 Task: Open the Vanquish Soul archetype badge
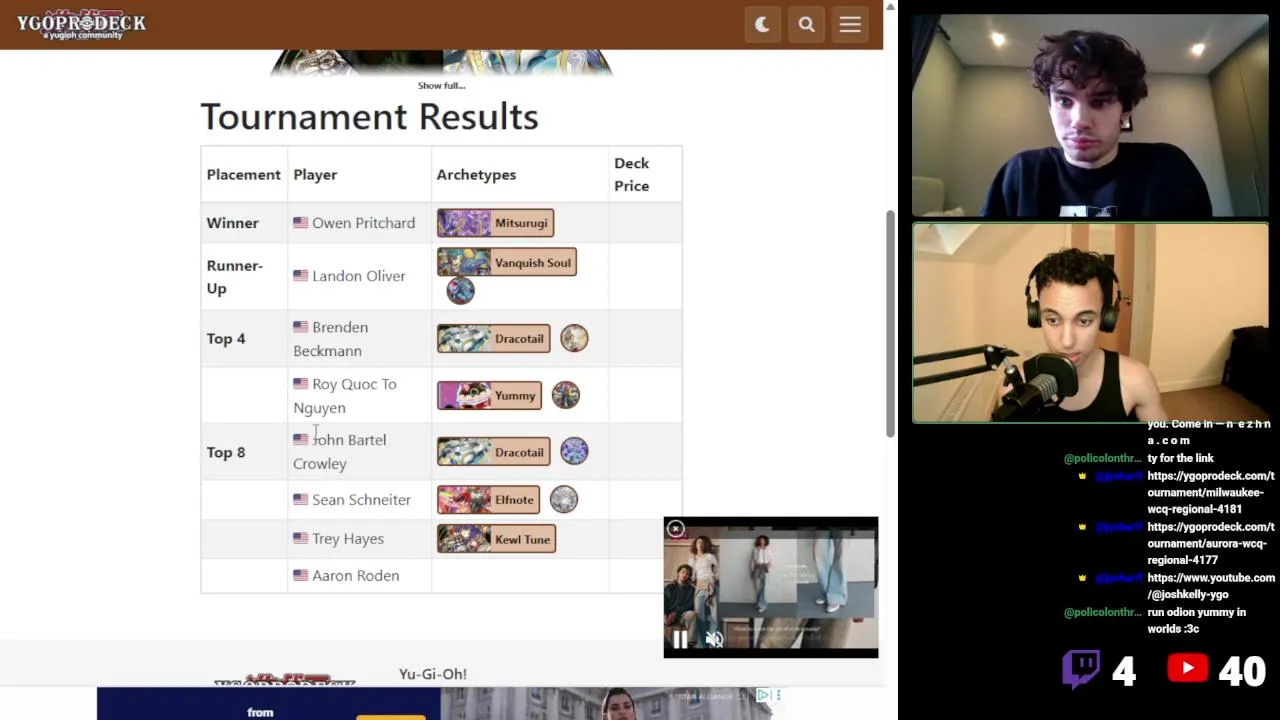coord(506,263)
